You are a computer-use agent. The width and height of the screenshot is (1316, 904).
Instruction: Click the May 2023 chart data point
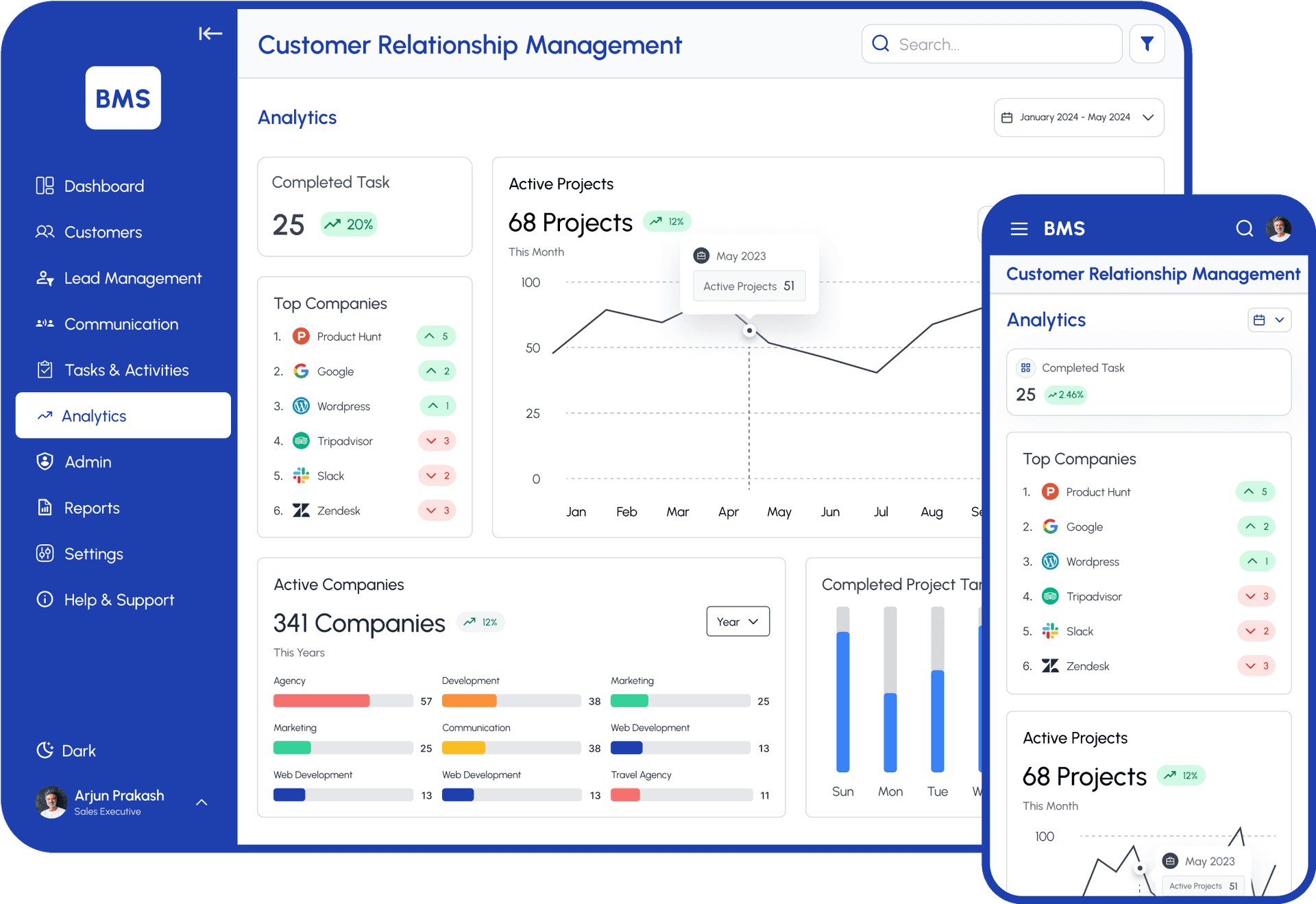(749, 331)
